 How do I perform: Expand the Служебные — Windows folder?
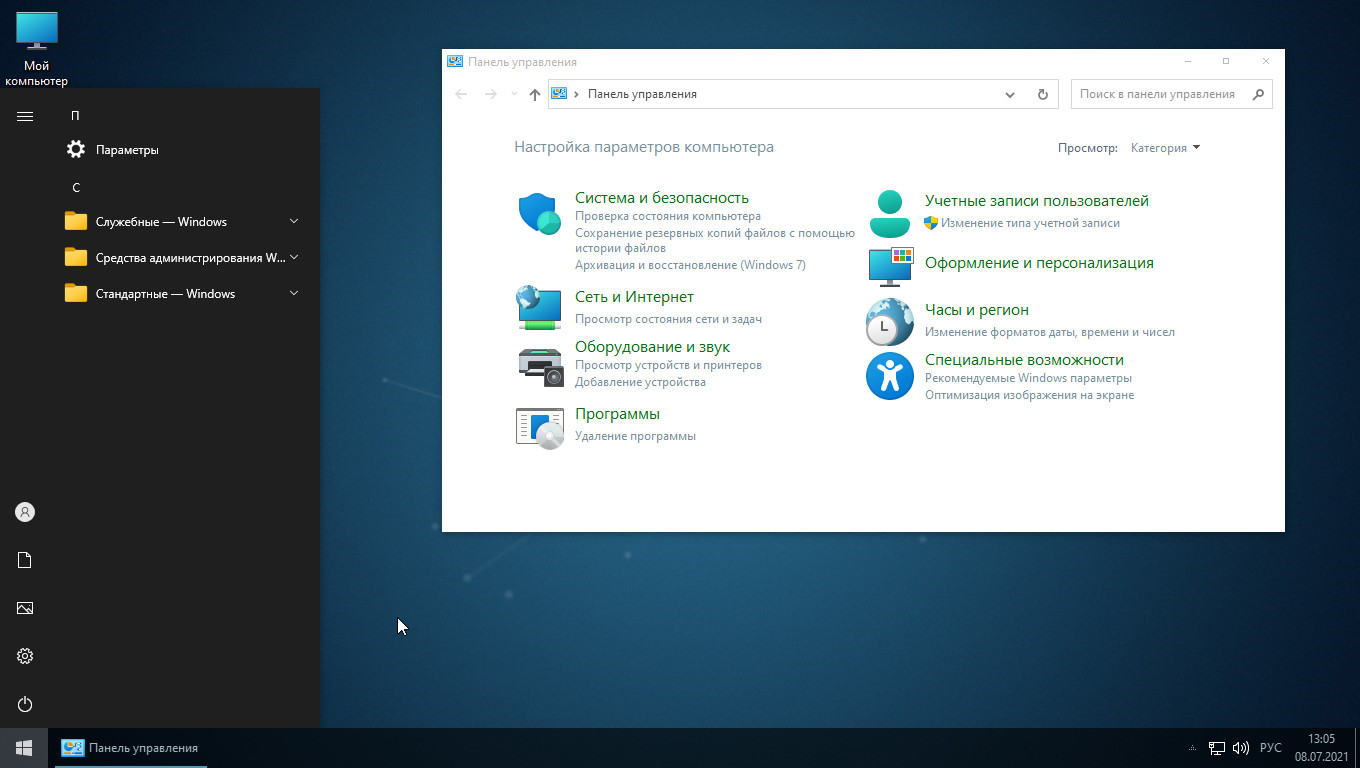tap(180, 221)
